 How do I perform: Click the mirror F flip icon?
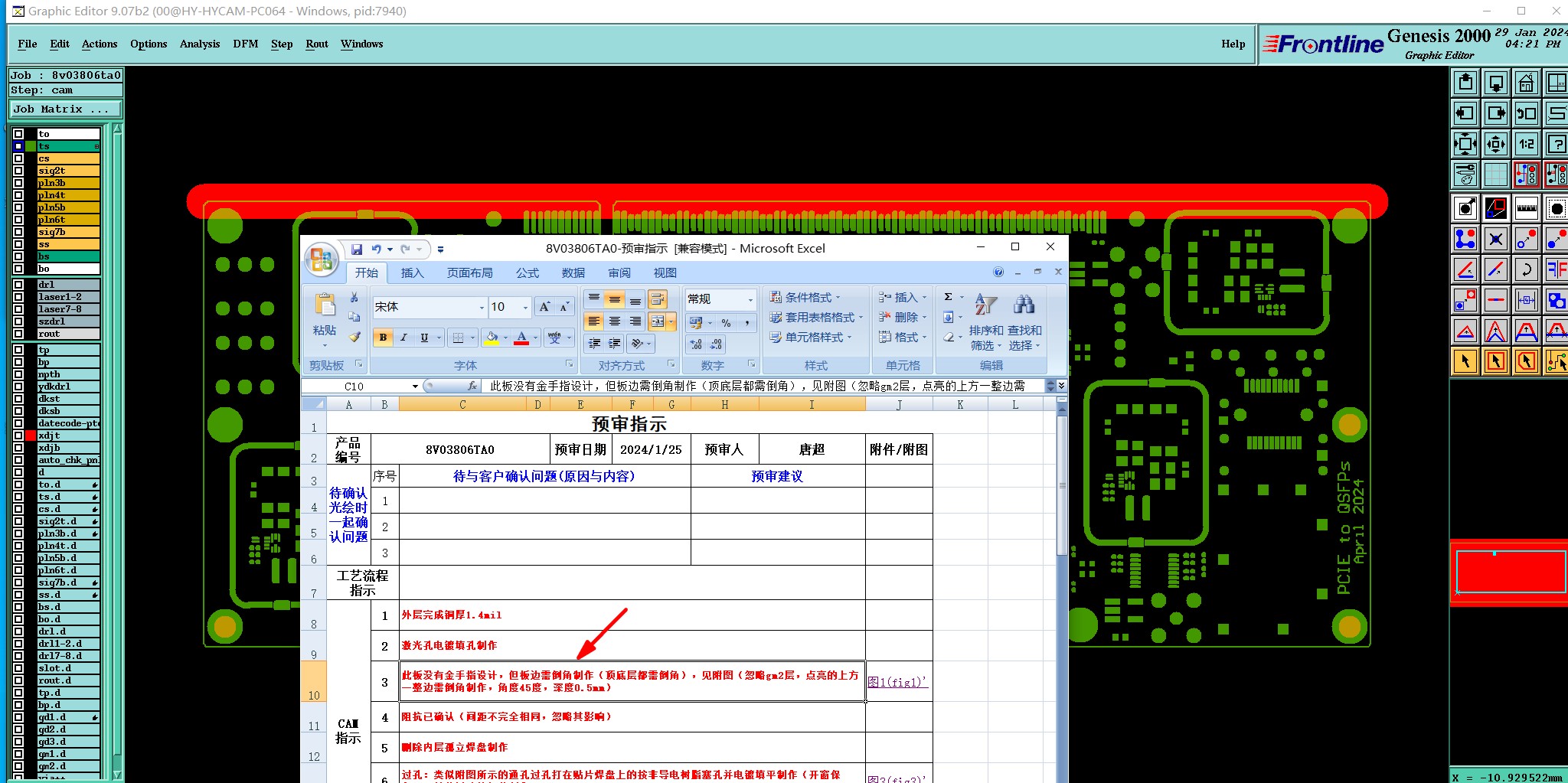[1556, 269]
